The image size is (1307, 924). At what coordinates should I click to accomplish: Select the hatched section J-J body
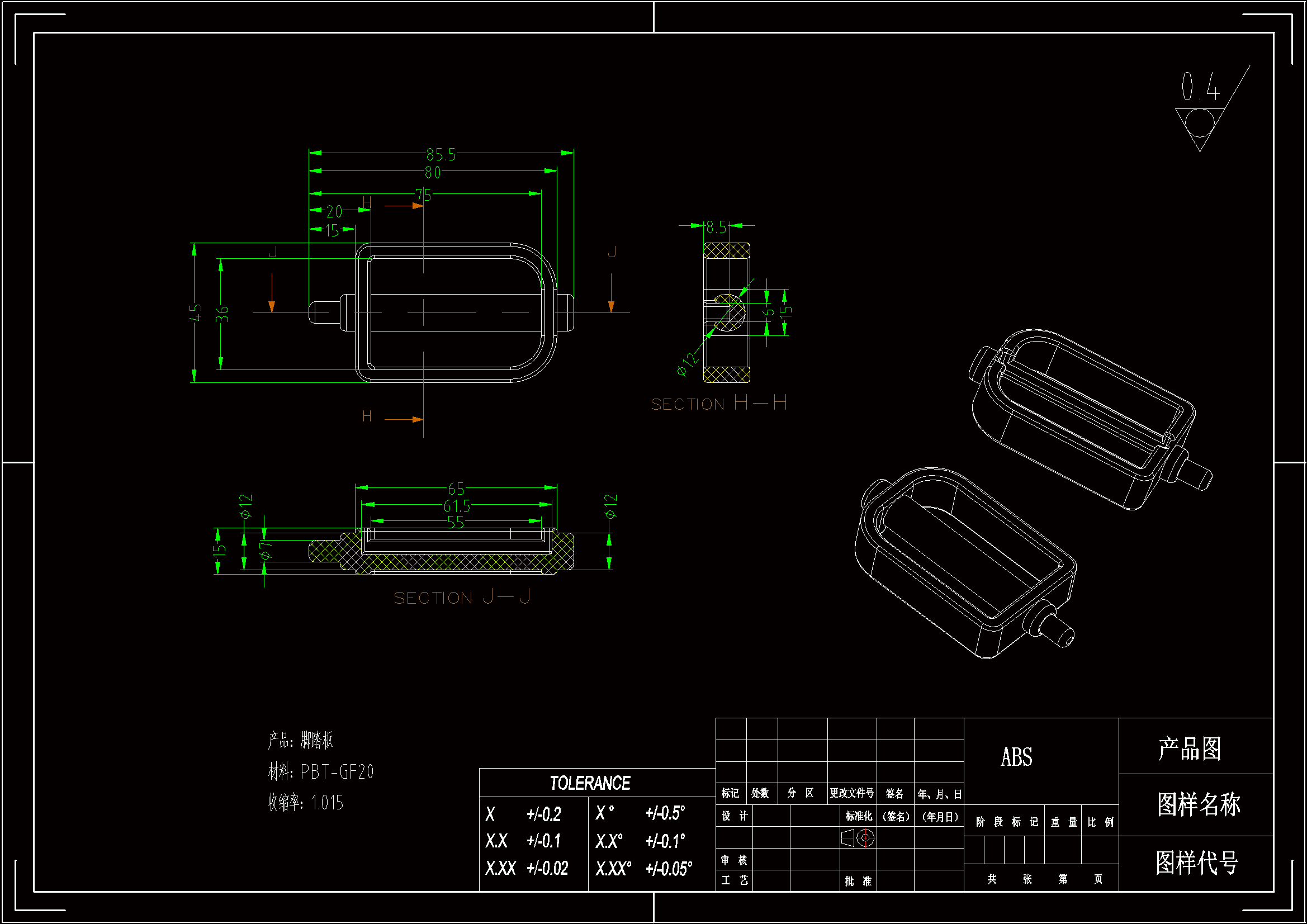456,562
